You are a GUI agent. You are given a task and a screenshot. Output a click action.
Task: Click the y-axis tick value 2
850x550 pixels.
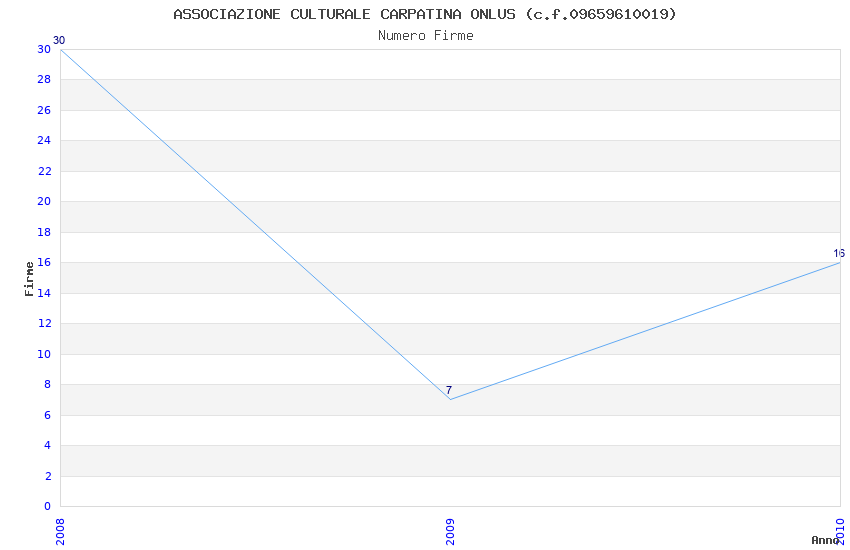48,476
